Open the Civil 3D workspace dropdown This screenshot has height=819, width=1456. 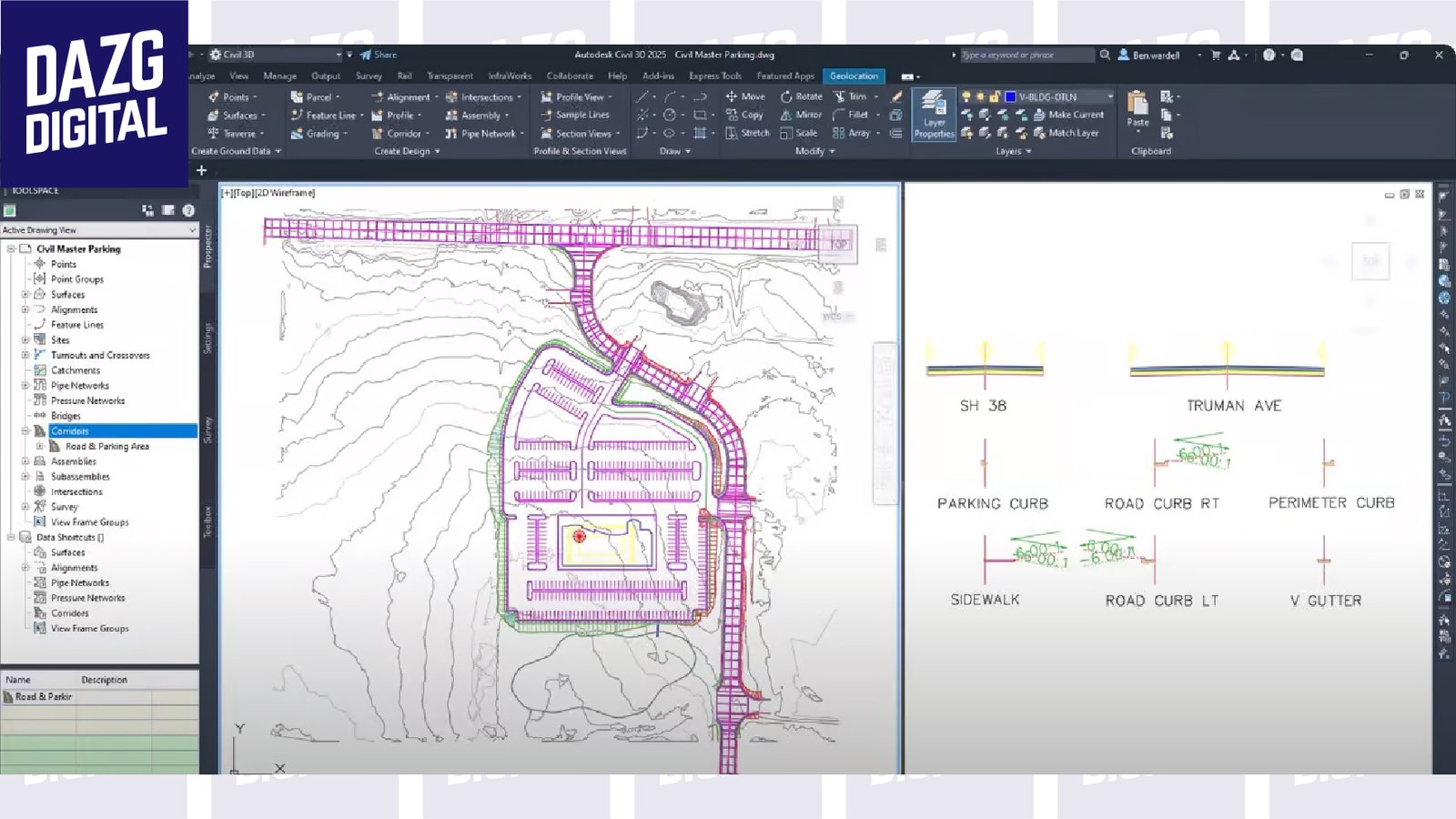339,55
